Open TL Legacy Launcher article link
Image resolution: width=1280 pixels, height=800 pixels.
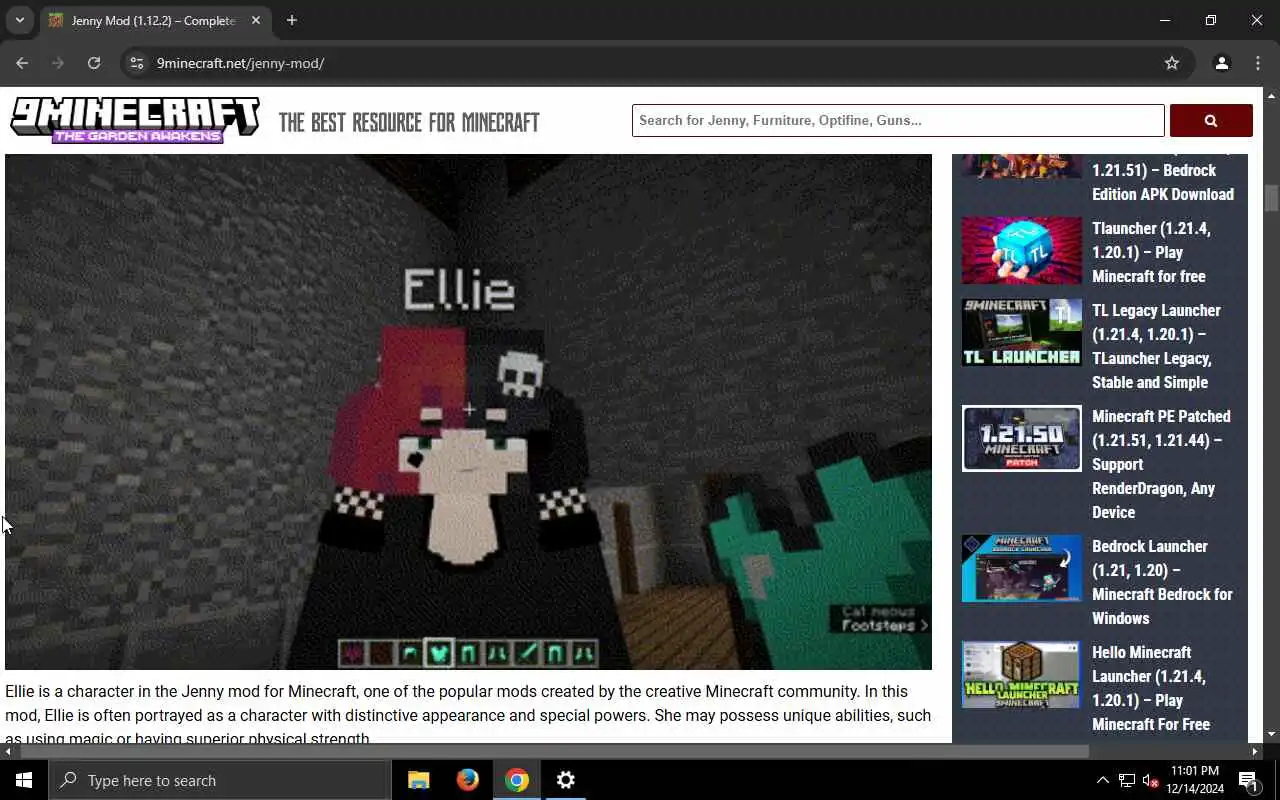point(1156,346)
